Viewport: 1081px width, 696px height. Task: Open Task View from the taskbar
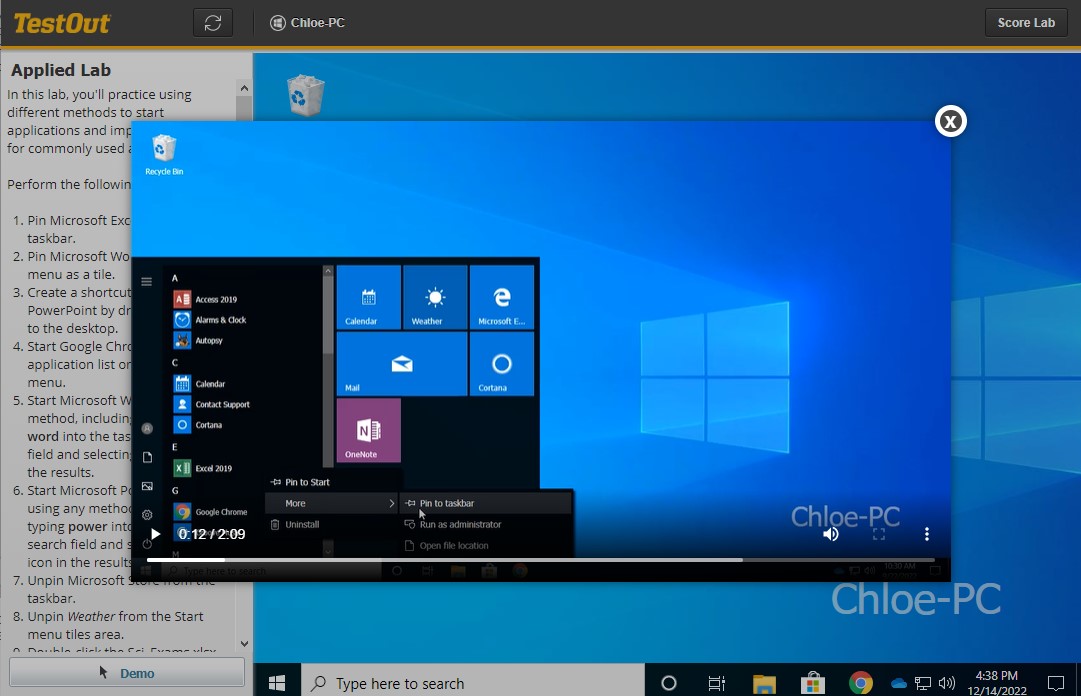717,683
